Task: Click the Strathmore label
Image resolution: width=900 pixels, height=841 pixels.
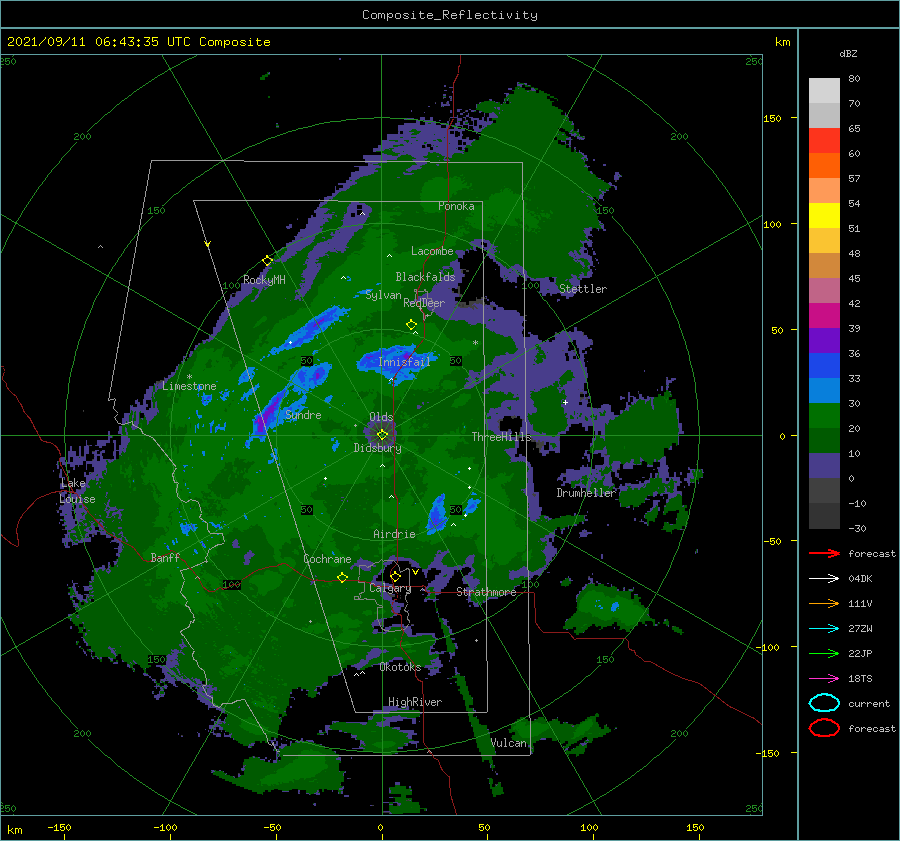Action: (486, 592)
